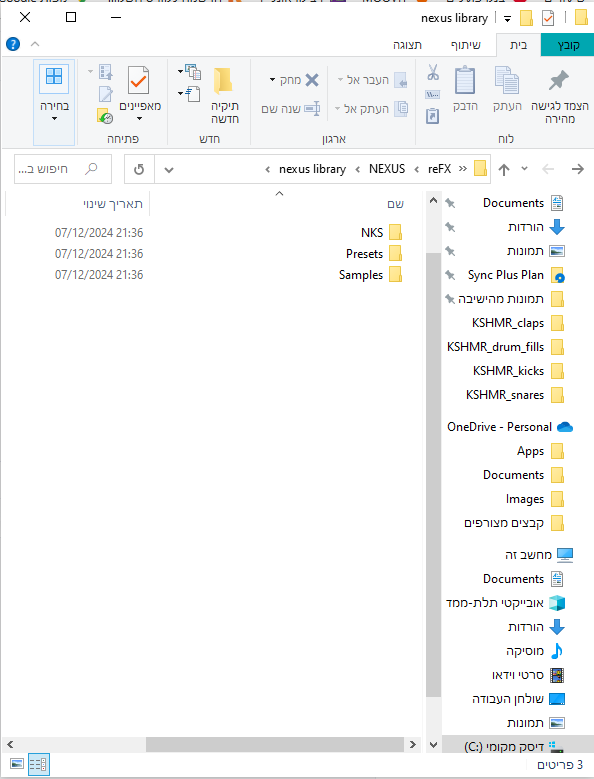Click navigation pane scroll down arrow
This screenshot has width=594, height=779.
[x=433, y=745]
